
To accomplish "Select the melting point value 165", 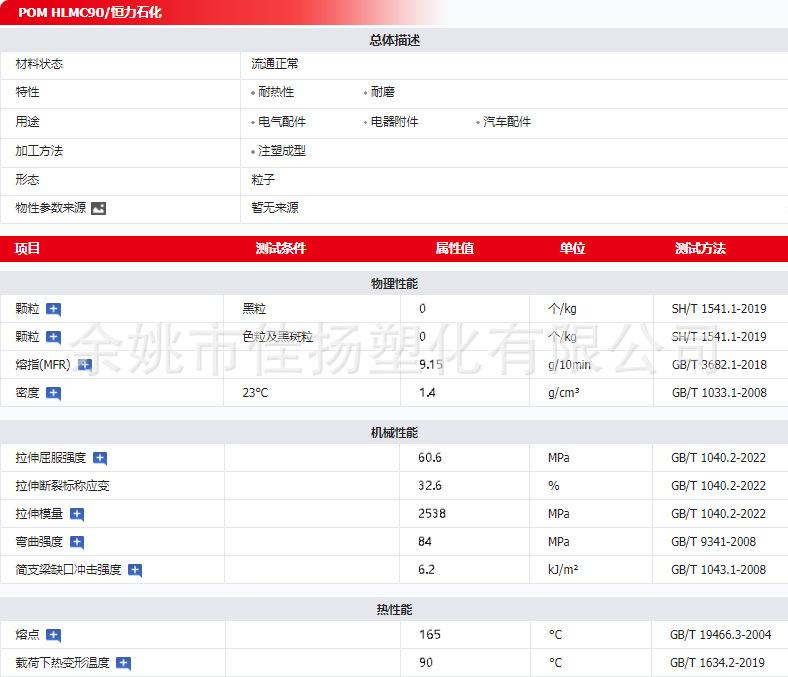I will 430,635.
